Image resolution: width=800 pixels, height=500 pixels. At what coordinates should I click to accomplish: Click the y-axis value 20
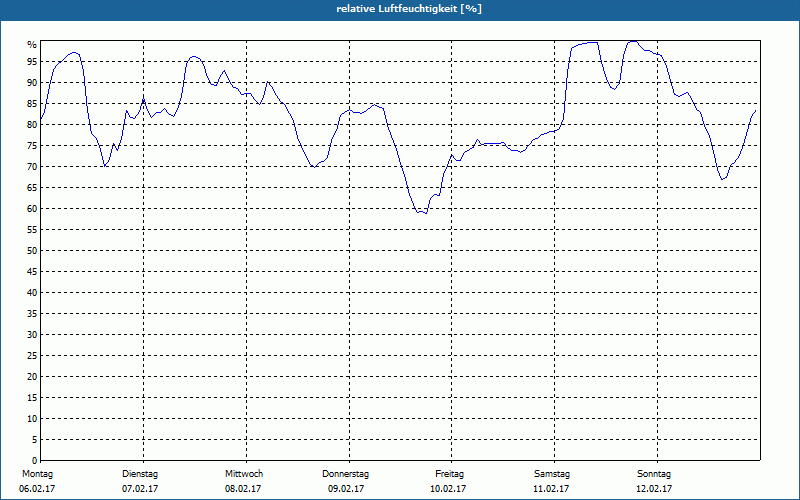(32, 377)
